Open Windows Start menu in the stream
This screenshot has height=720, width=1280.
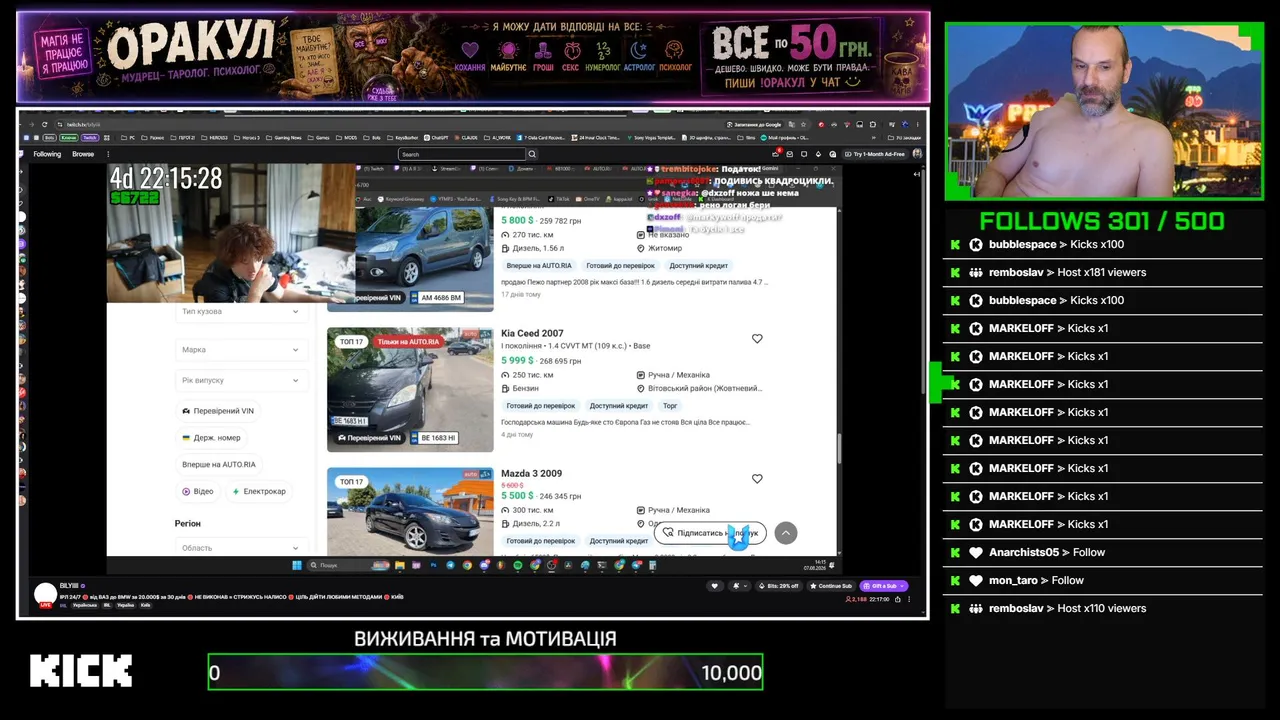[x=297, y=565]
